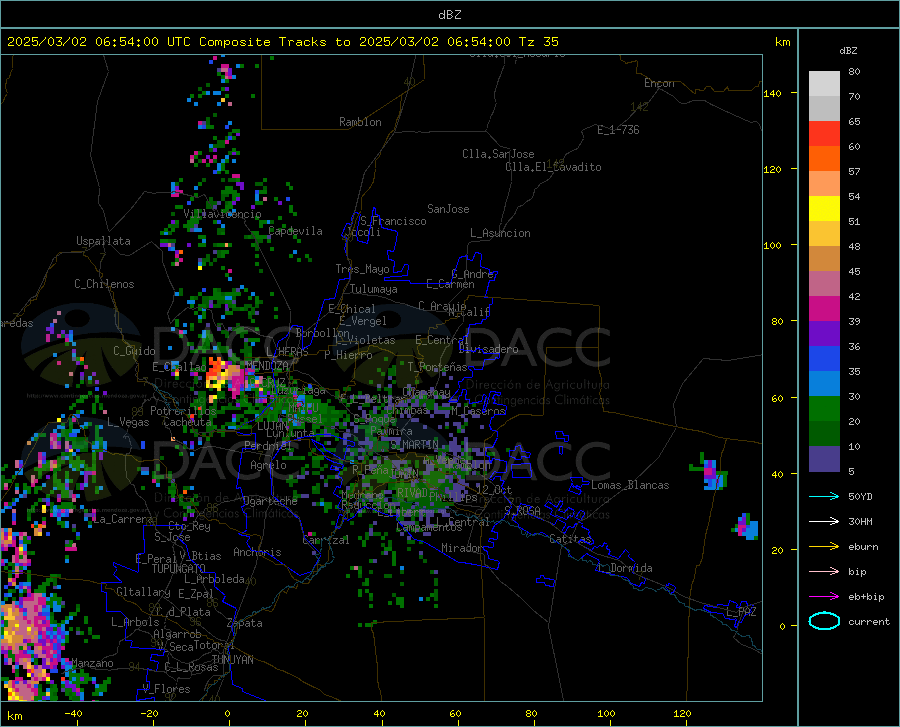This screenshot has height=727, width=900.
Task: Click the E_1-736 label
Action: 618,130
